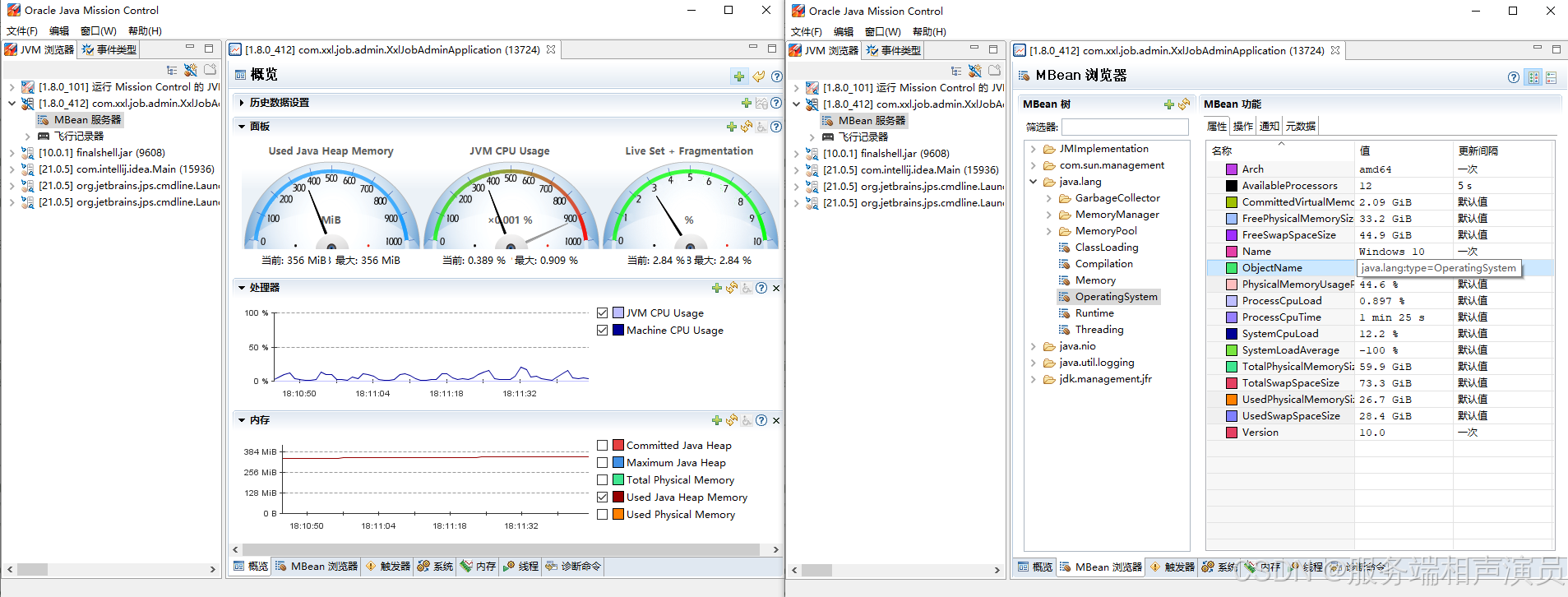Open 文件(F) menu in left window
The width and height of the screenshot is (1568, 597).
[x=22, y=31]
